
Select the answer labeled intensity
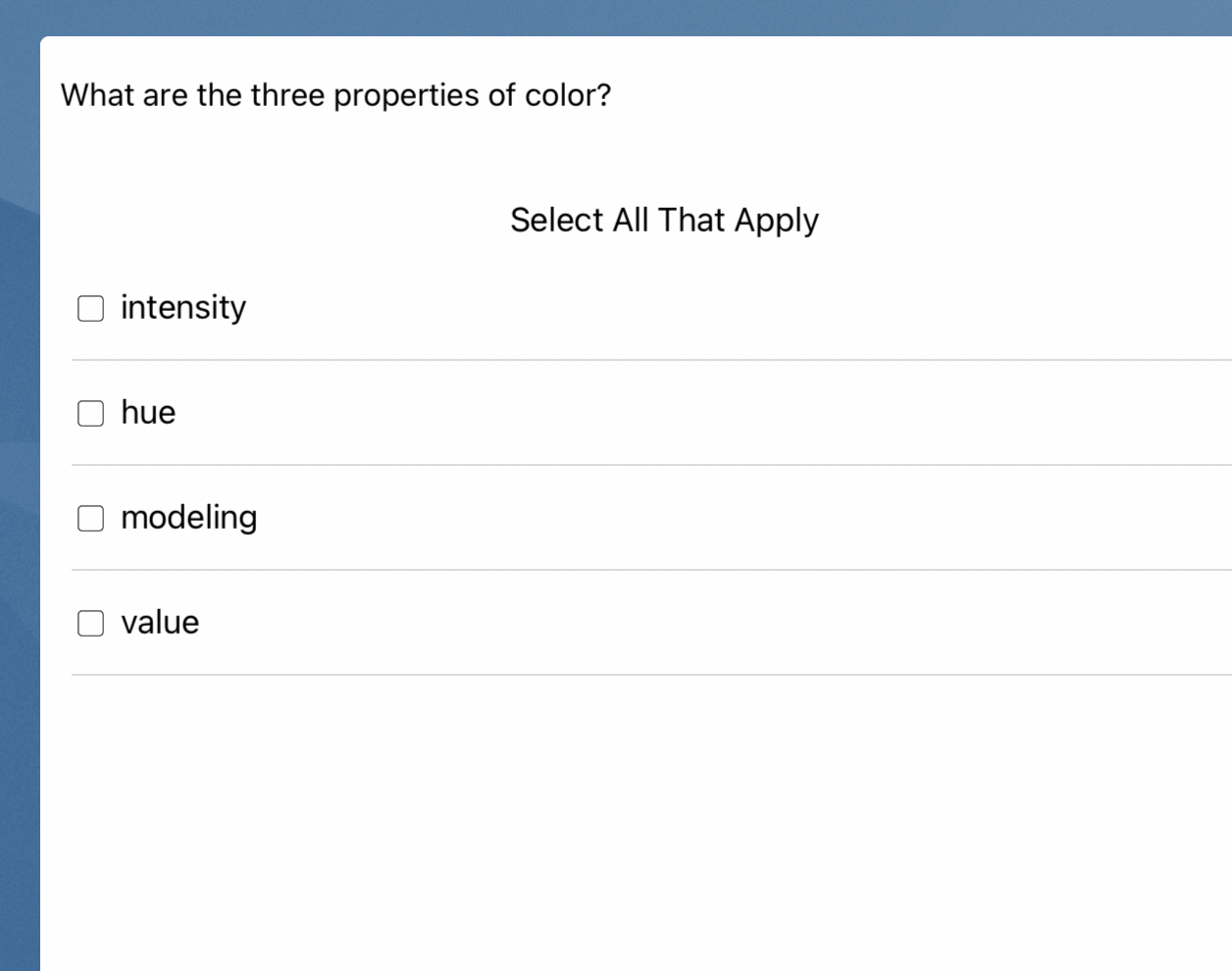pos(182,308)
